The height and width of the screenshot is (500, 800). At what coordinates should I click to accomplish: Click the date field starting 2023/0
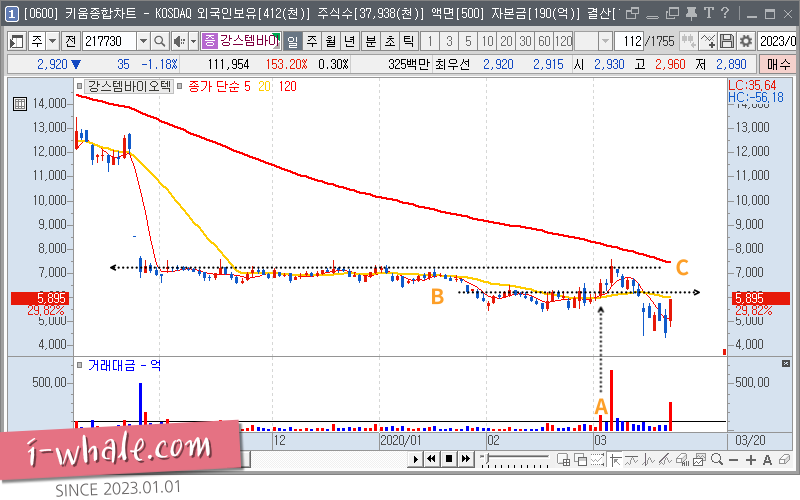coord(778,41)
